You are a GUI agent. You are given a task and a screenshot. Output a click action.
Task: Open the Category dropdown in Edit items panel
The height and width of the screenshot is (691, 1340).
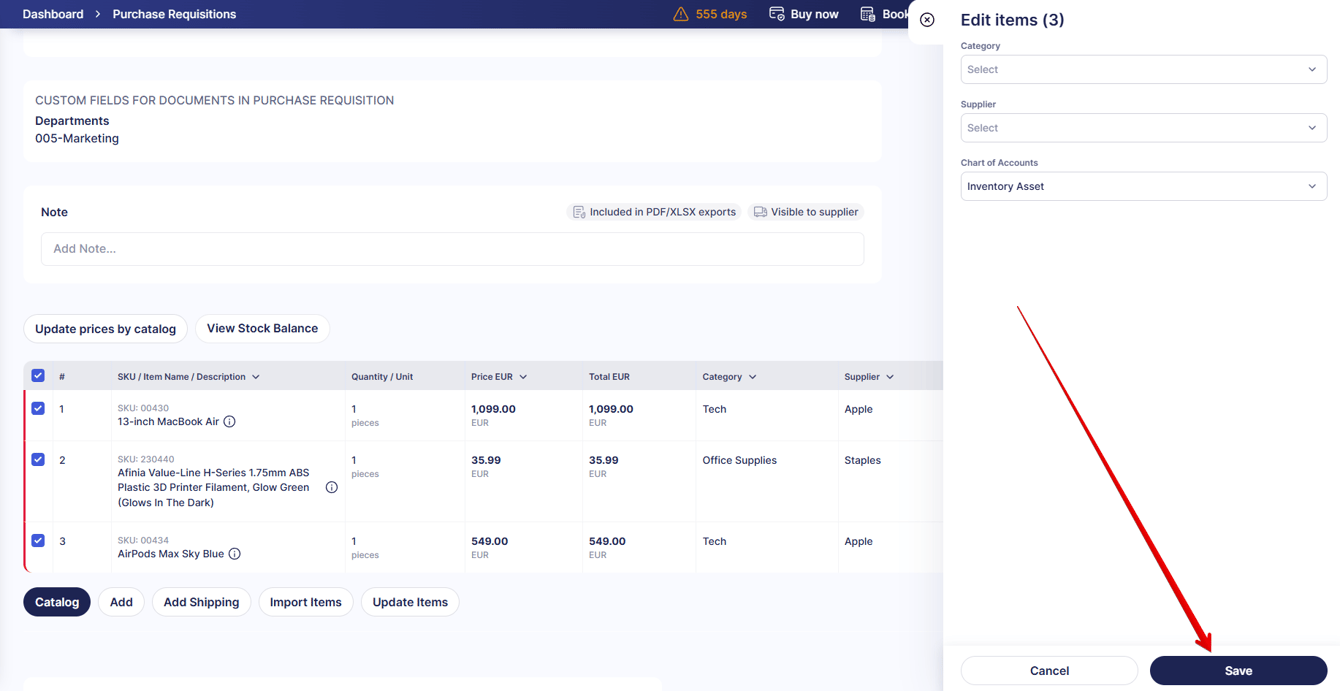[1143, 69]
